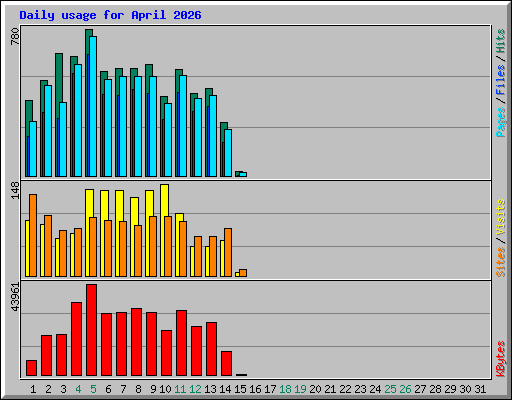
Task: Click the orange 'Sites' legend label
Action: tap(501, 262)
